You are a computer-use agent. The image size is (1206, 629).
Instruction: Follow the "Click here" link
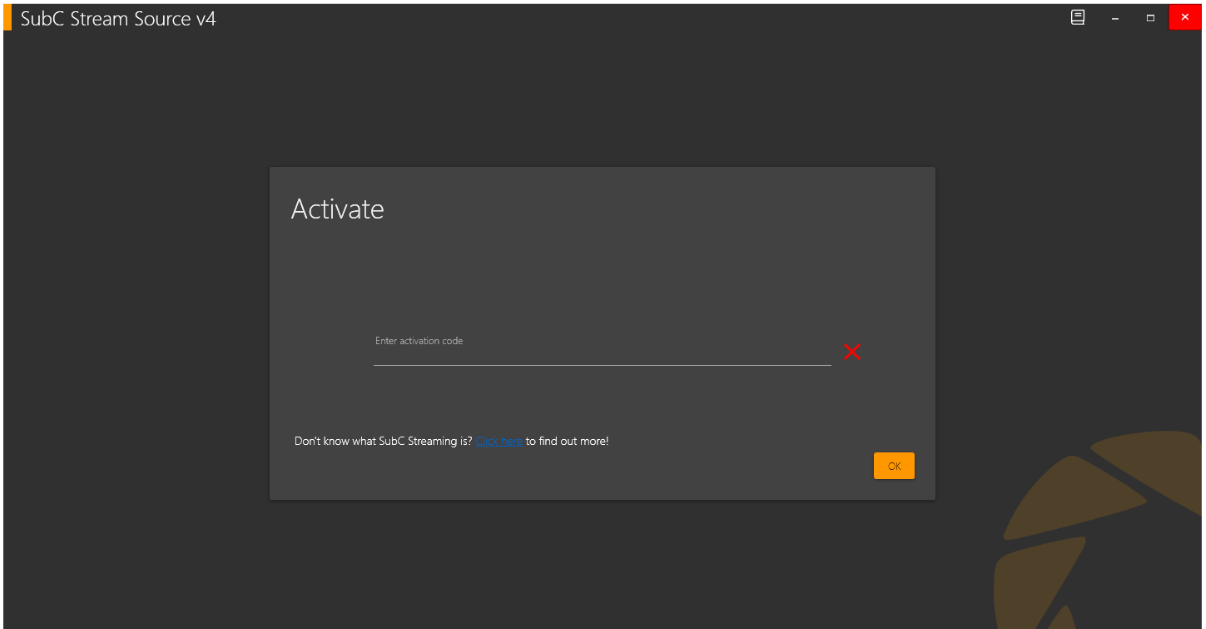click(x=499, y=441)
